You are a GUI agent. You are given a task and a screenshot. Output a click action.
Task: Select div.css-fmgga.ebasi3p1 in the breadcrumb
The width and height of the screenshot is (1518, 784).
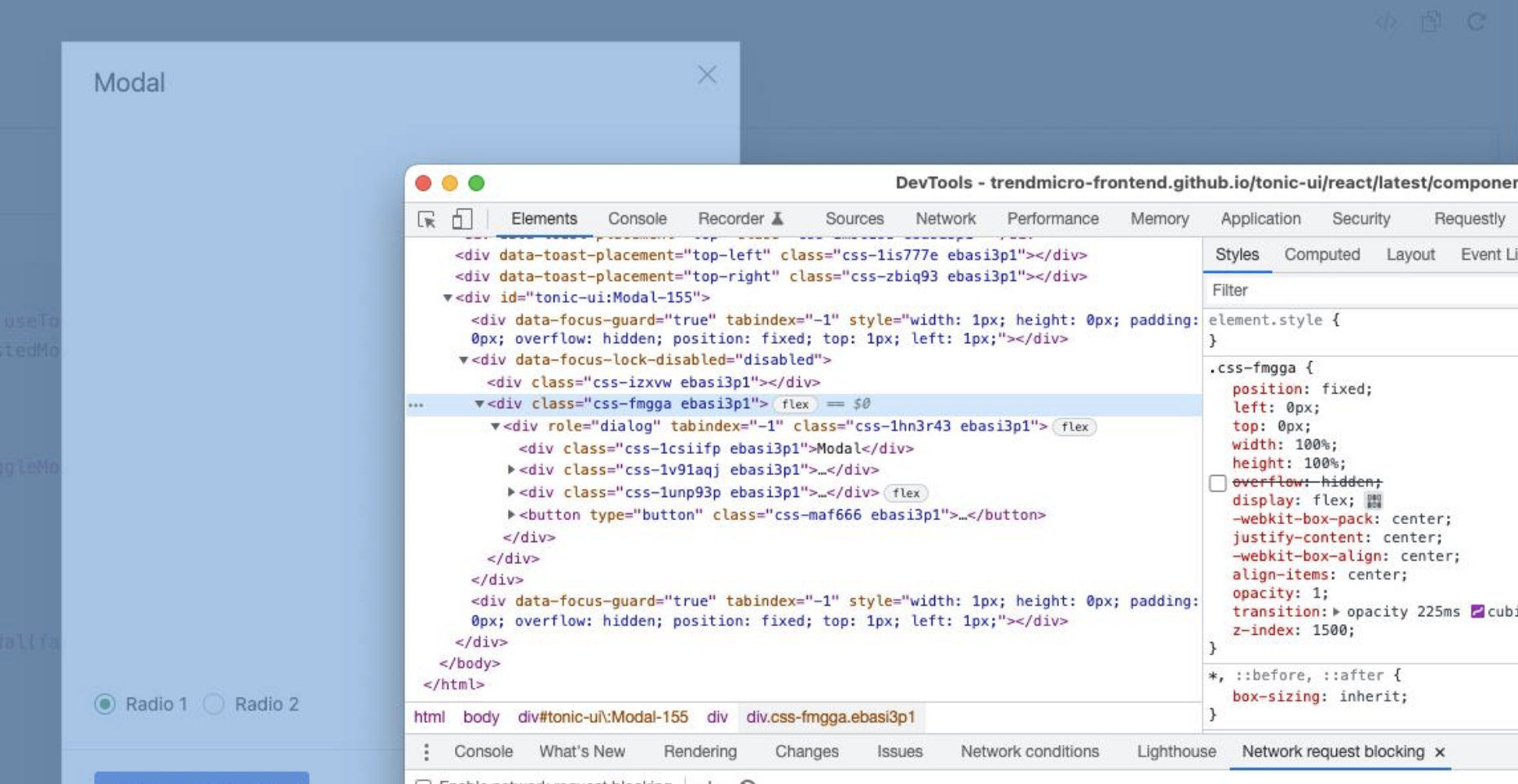831,718
